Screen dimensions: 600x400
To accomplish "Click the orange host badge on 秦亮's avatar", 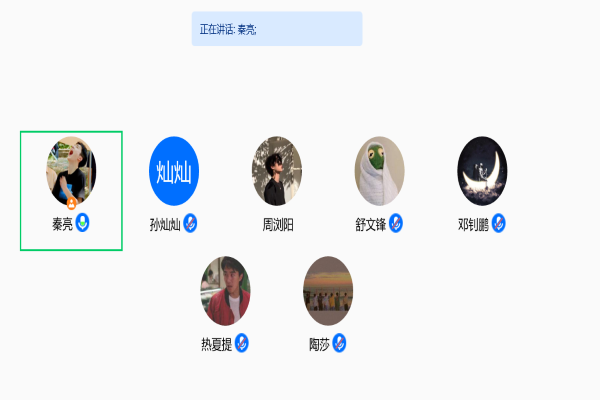I will pyautogui.click(x=72, y=204).
